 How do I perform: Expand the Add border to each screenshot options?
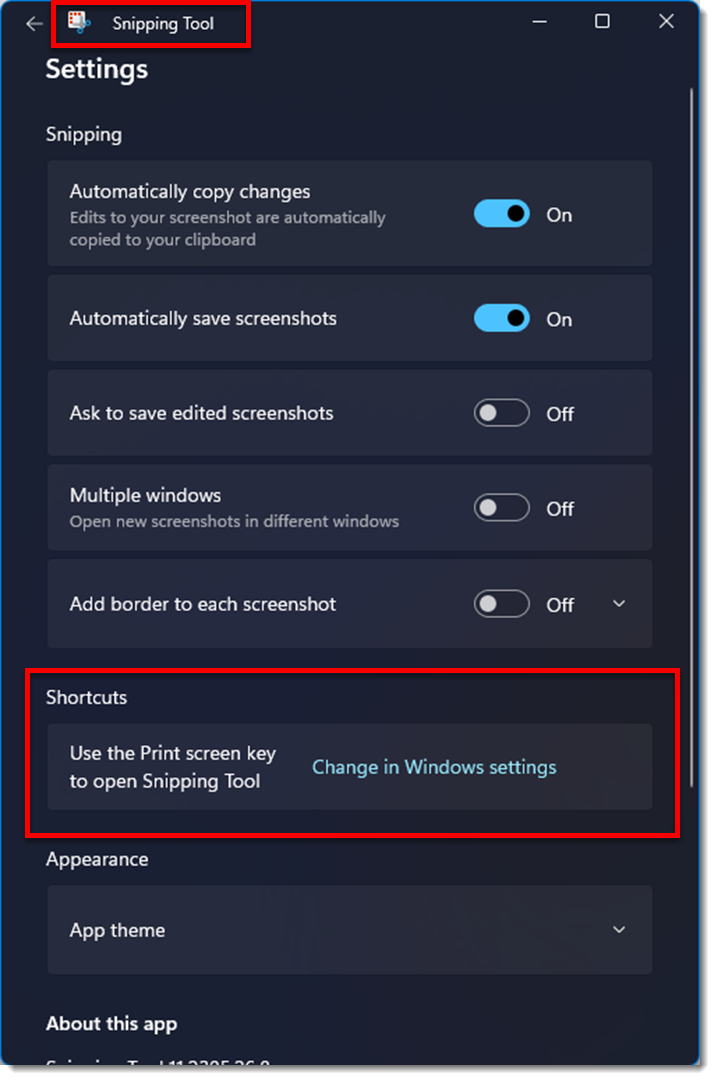618,604
